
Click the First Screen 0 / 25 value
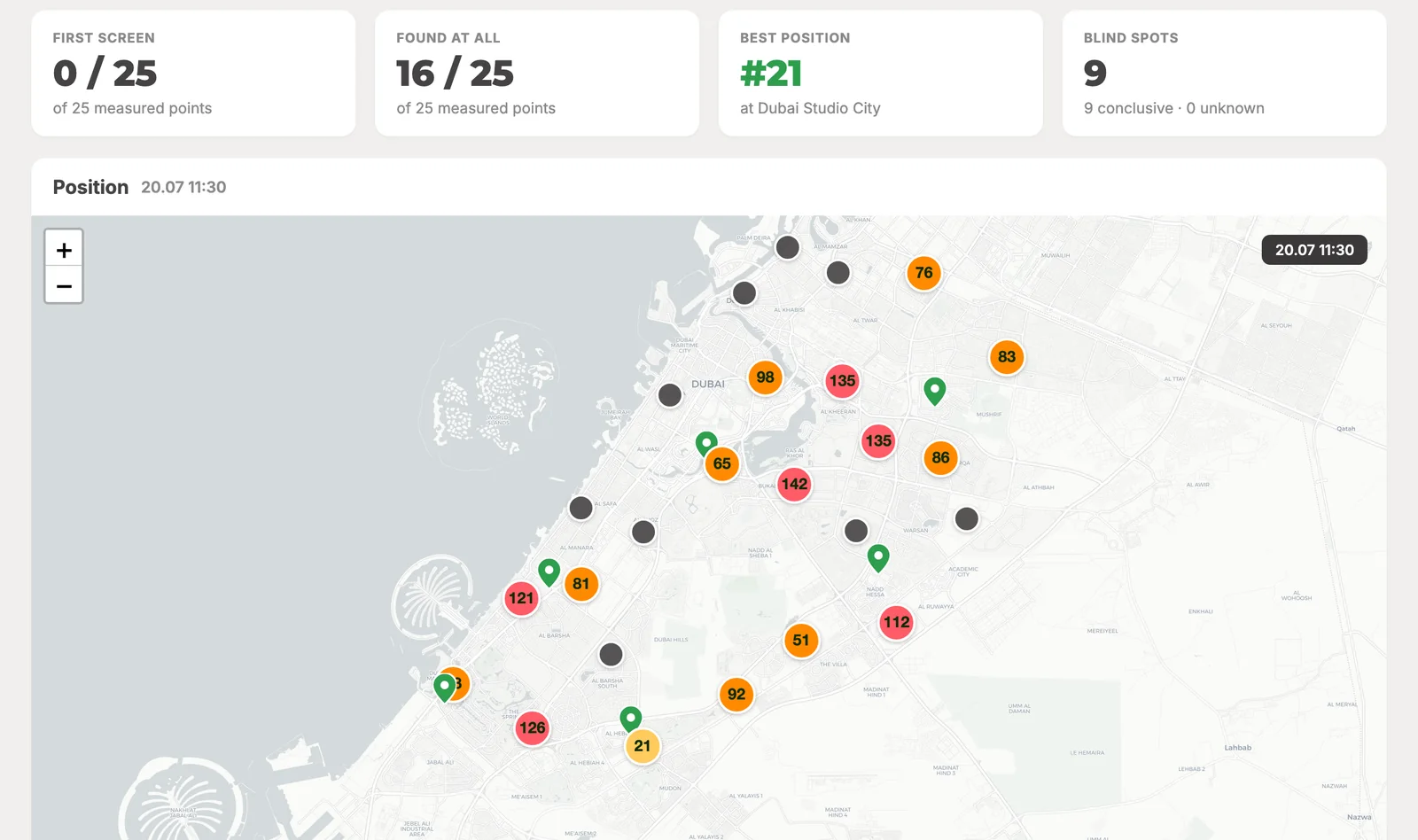pos(105,74)
